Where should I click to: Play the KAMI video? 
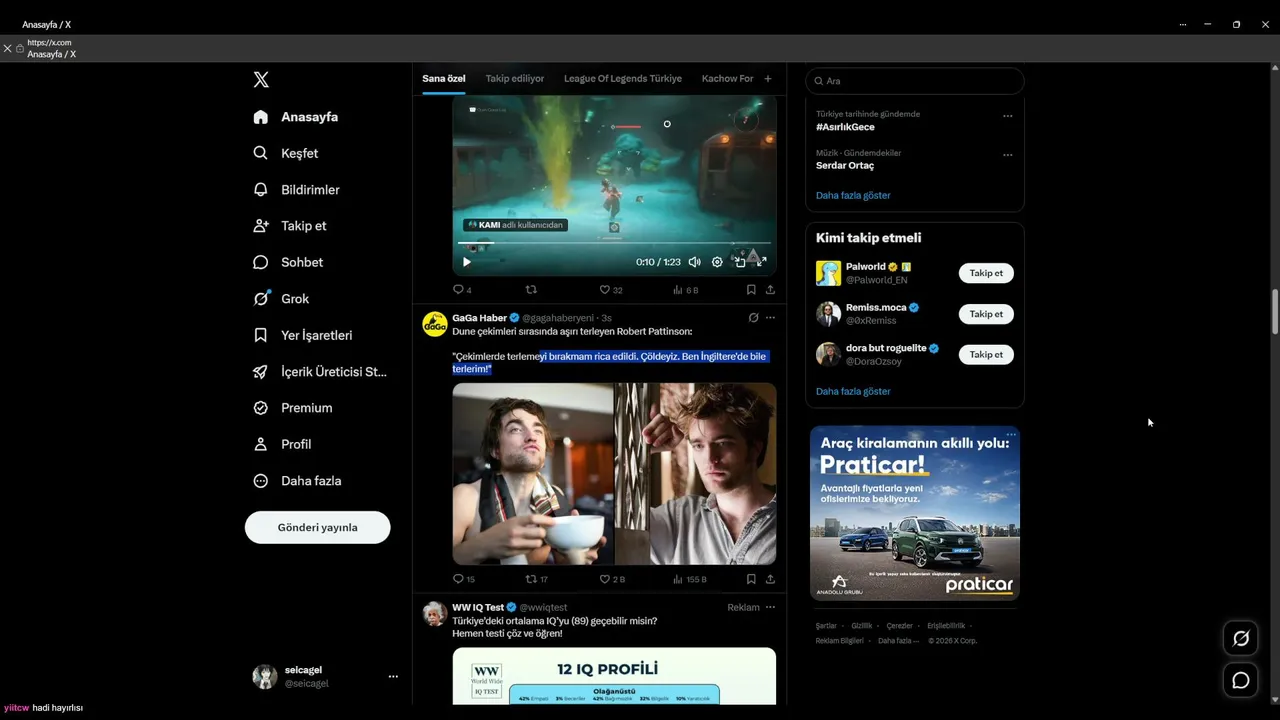click(x=466, y=262)
